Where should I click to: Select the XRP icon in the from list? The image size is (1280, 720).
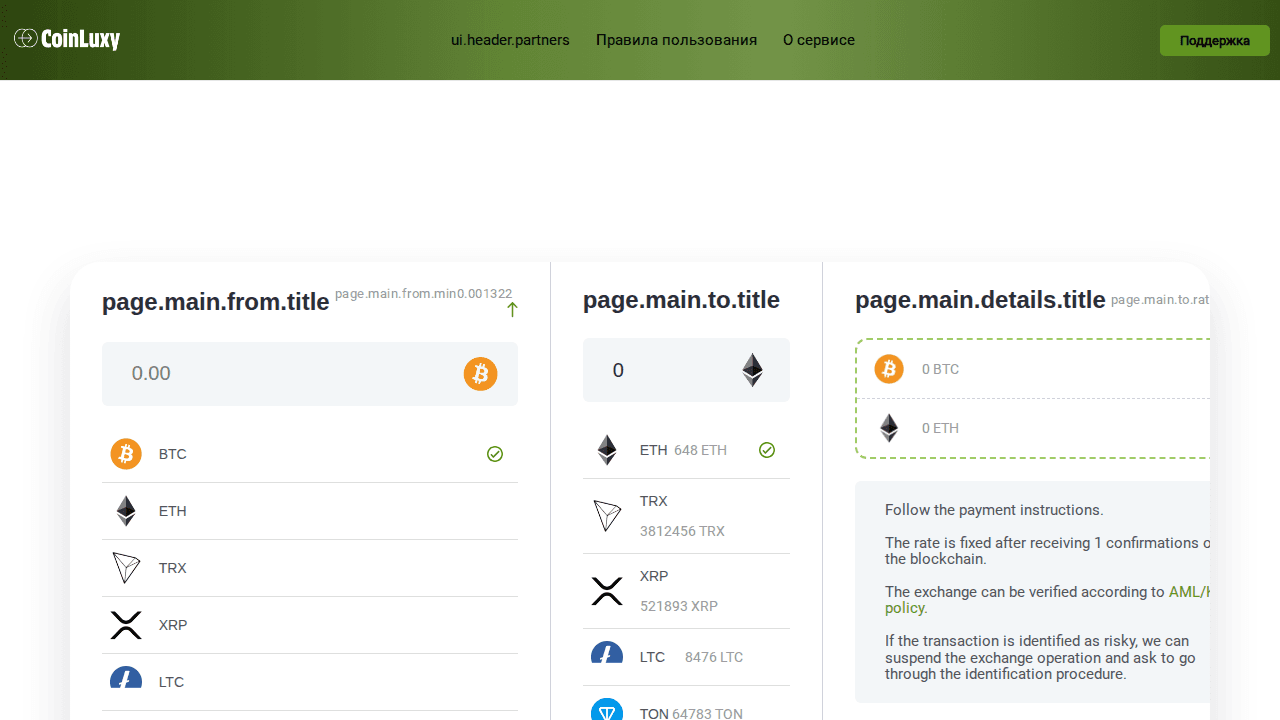pyautogui.click(x=126, y=625)
